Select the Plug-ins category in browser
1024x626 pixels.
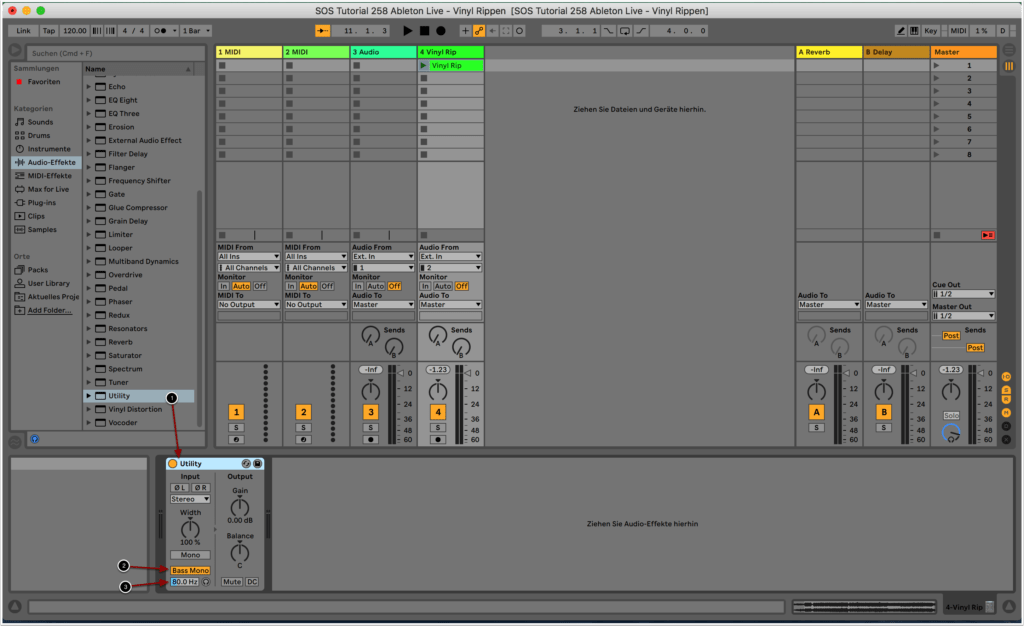click(x=42, y=202)
